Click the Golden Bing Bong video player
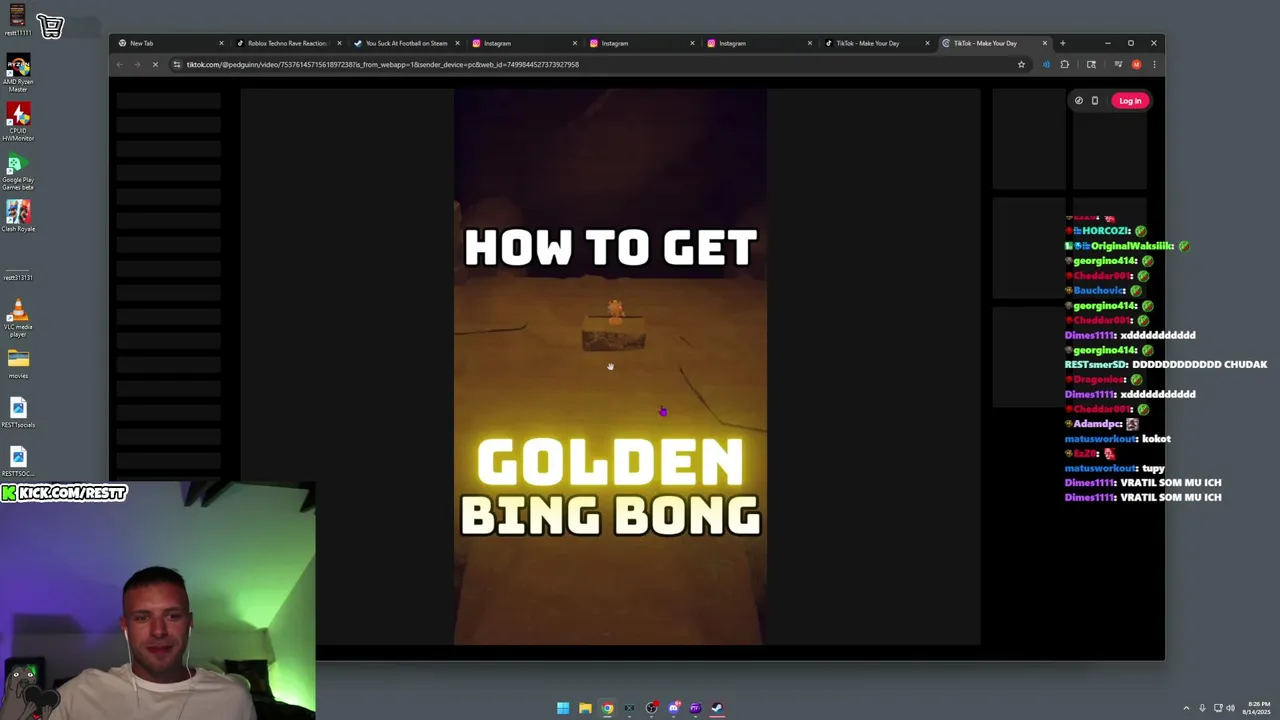 click(610, 367)
